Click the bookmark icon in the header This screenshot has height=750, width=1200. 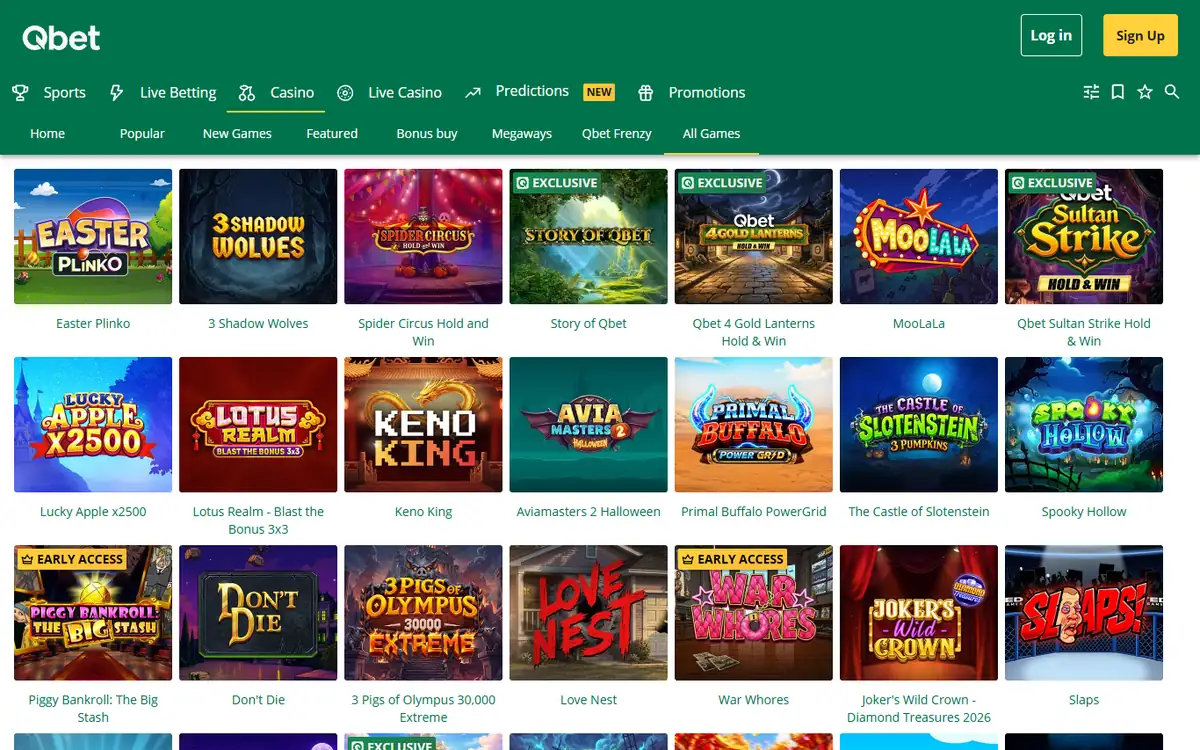pyautogui.click(x=1118, y=92)
